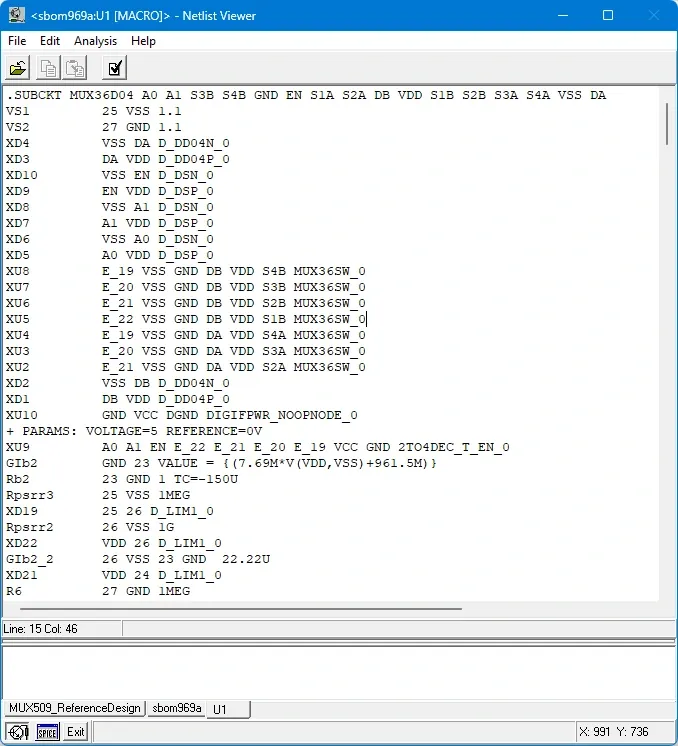Maximize the Netlist Viewer window
The image size is (678, 746).
(608, 15)
